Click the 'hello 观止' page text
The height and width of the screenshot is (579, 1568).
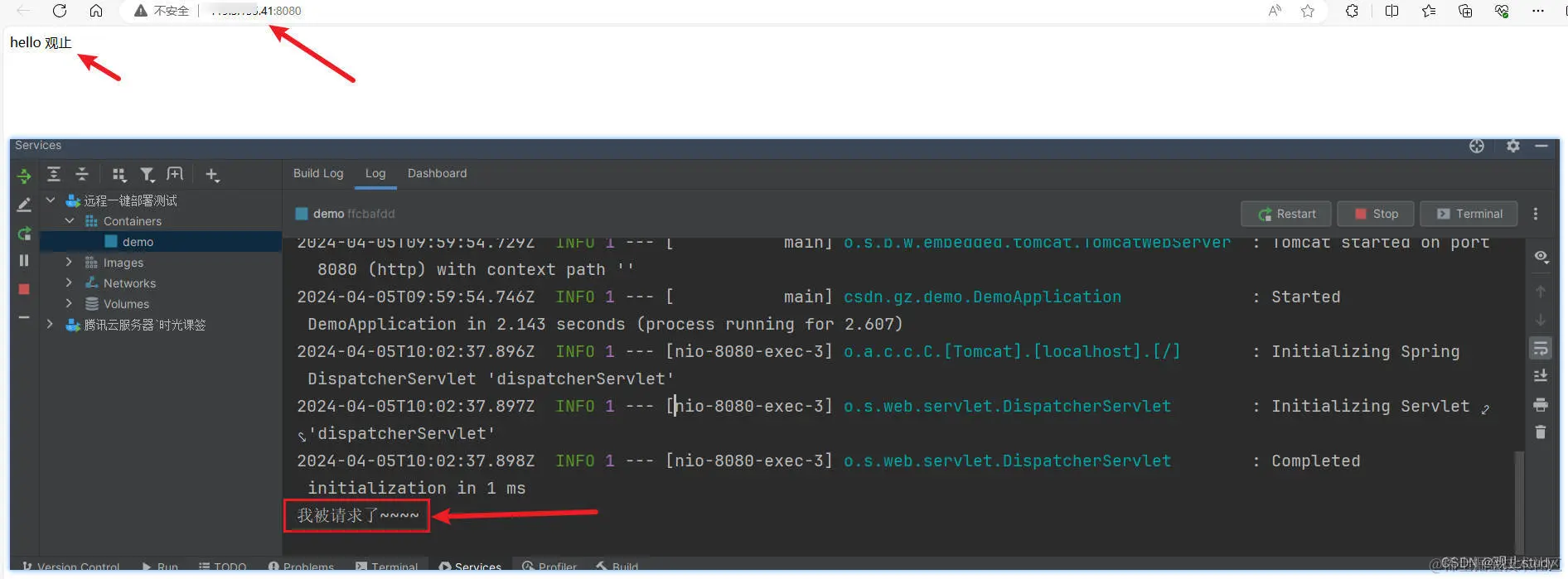(x=41, y=42)
